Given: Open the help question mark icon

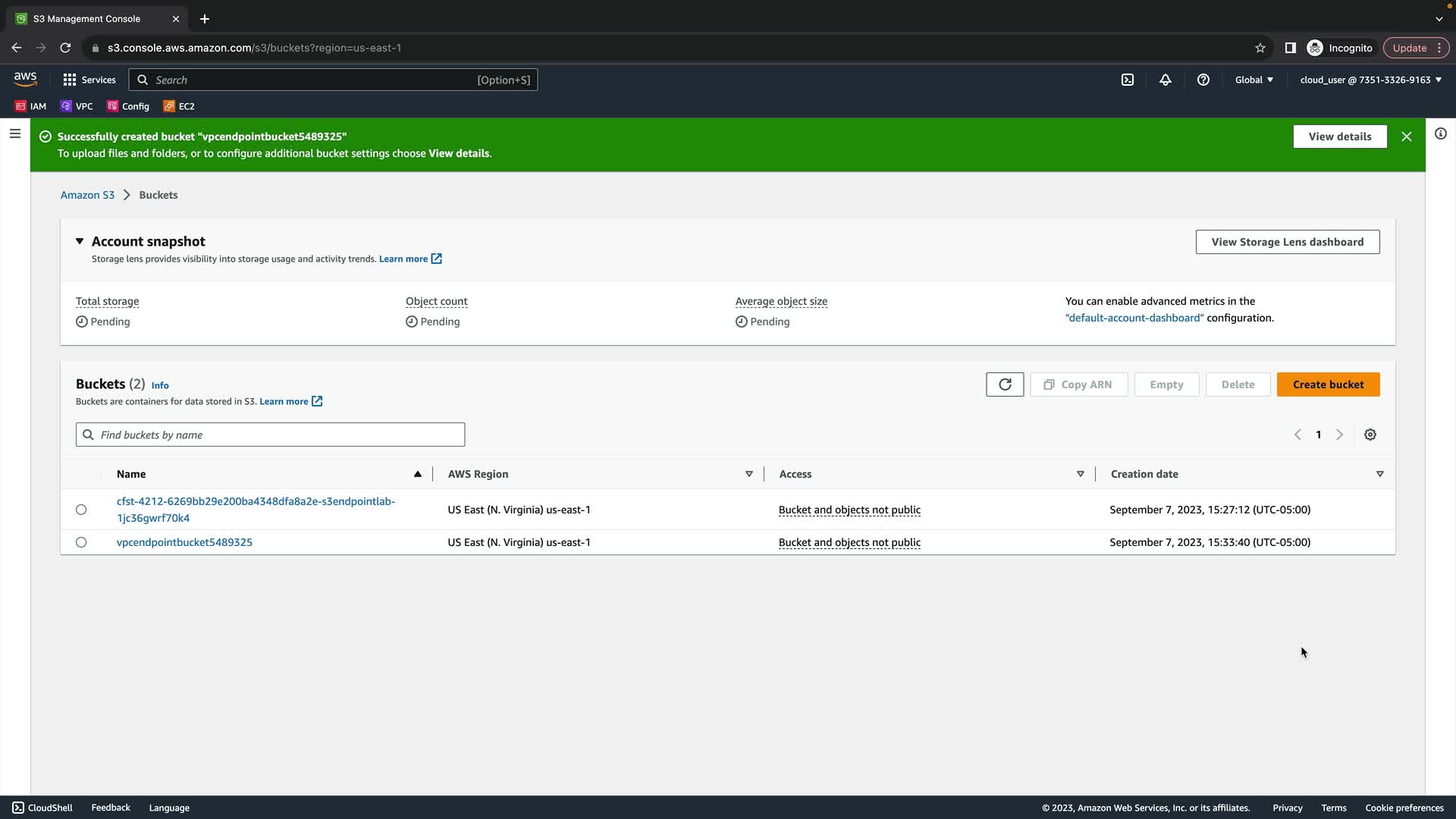Looking at the screenshot, I should click(x=1203, y=80).
